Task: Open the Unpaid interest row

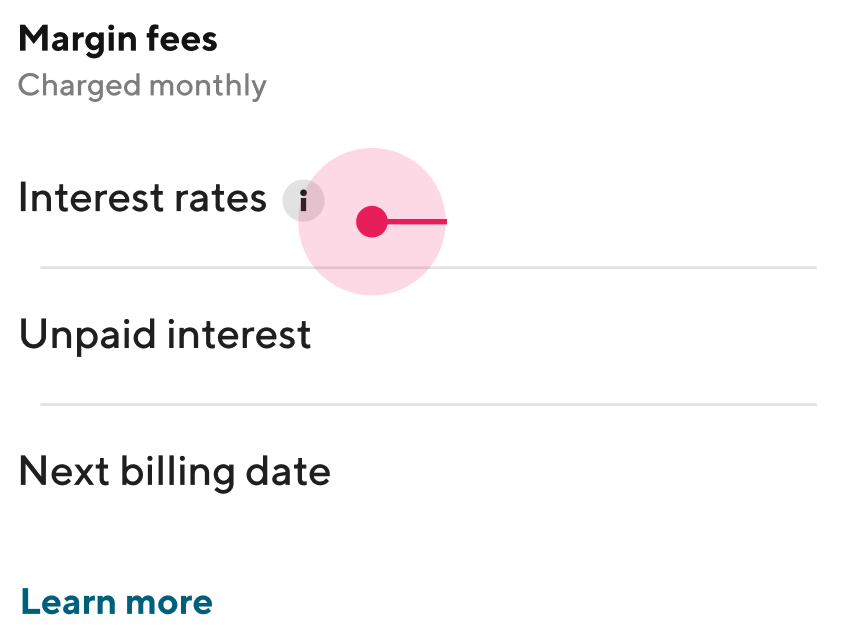Action: pos(165,334)
